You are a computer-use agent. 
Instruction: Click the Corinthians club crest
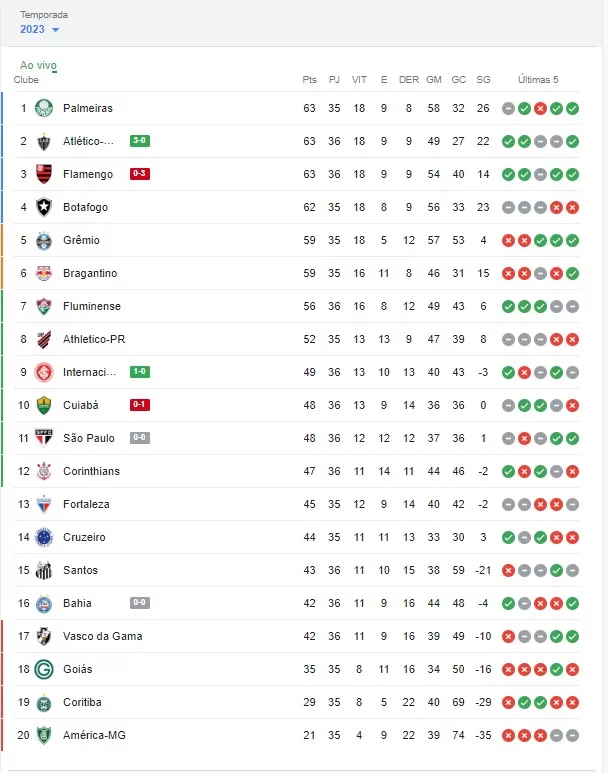coord(43,471)
